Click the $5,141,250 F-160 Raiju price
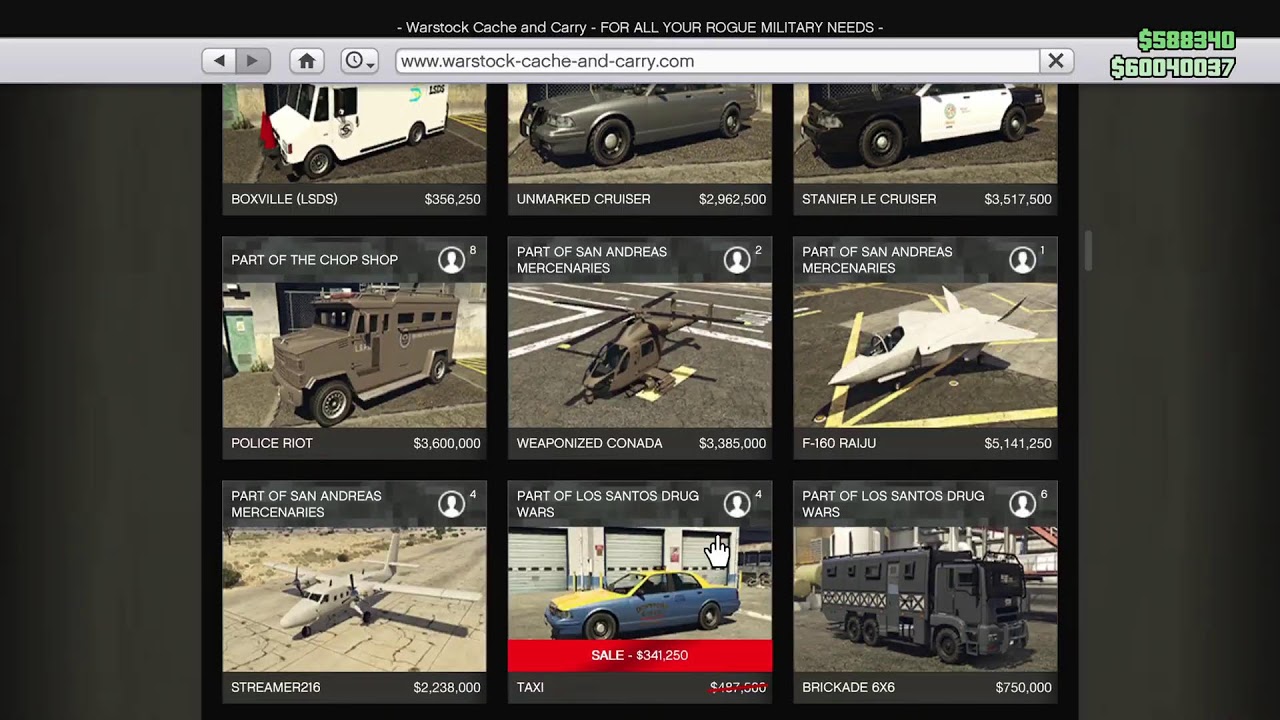 [1018, 443]
